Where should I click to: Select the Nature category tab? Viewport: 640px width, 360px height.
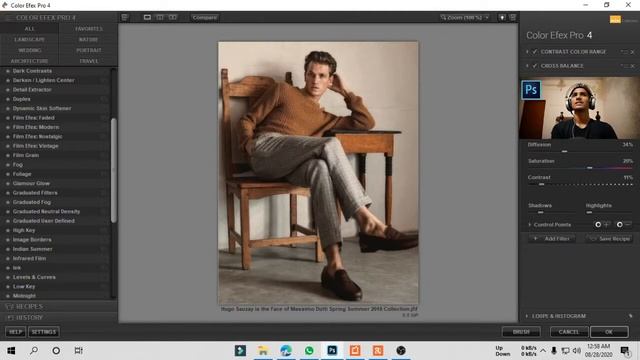pyautogui.click(x=89, y=40)
